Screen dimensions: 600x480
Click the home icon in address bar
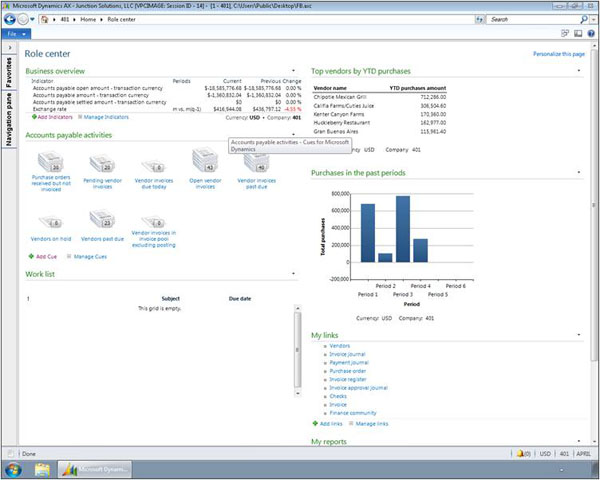45,20
